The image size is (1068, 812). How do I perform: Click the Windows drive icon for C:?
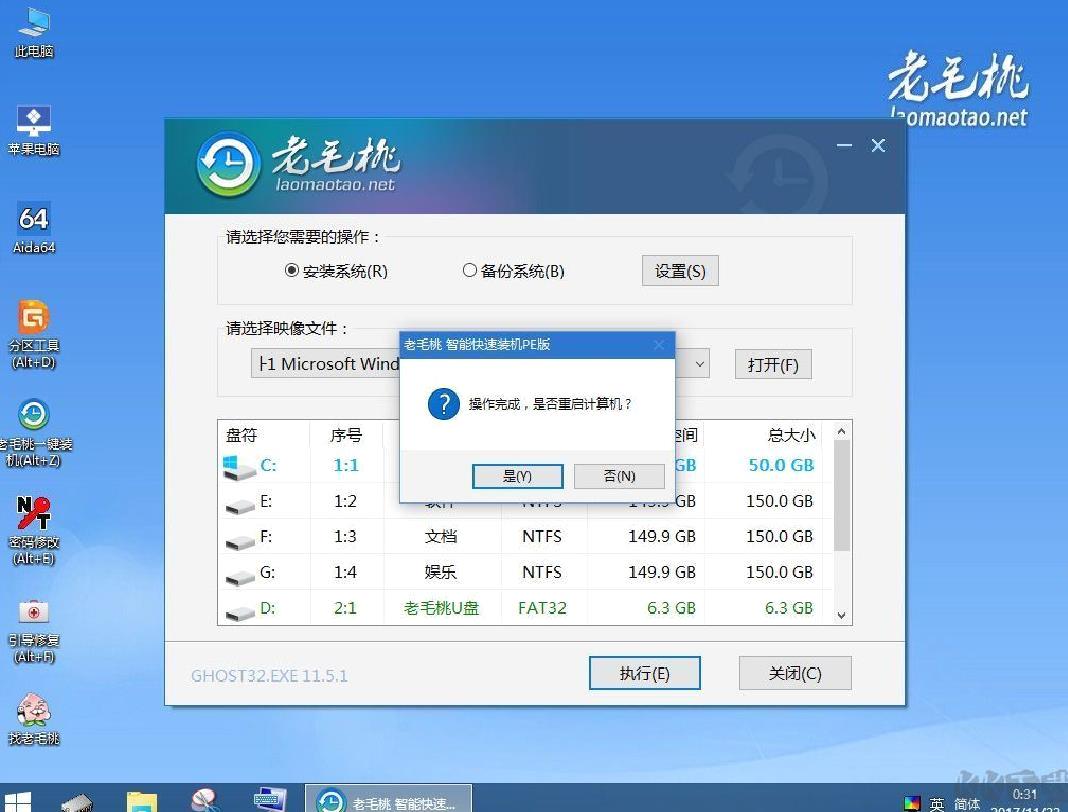pyautogui.click(x=238, y=467)
